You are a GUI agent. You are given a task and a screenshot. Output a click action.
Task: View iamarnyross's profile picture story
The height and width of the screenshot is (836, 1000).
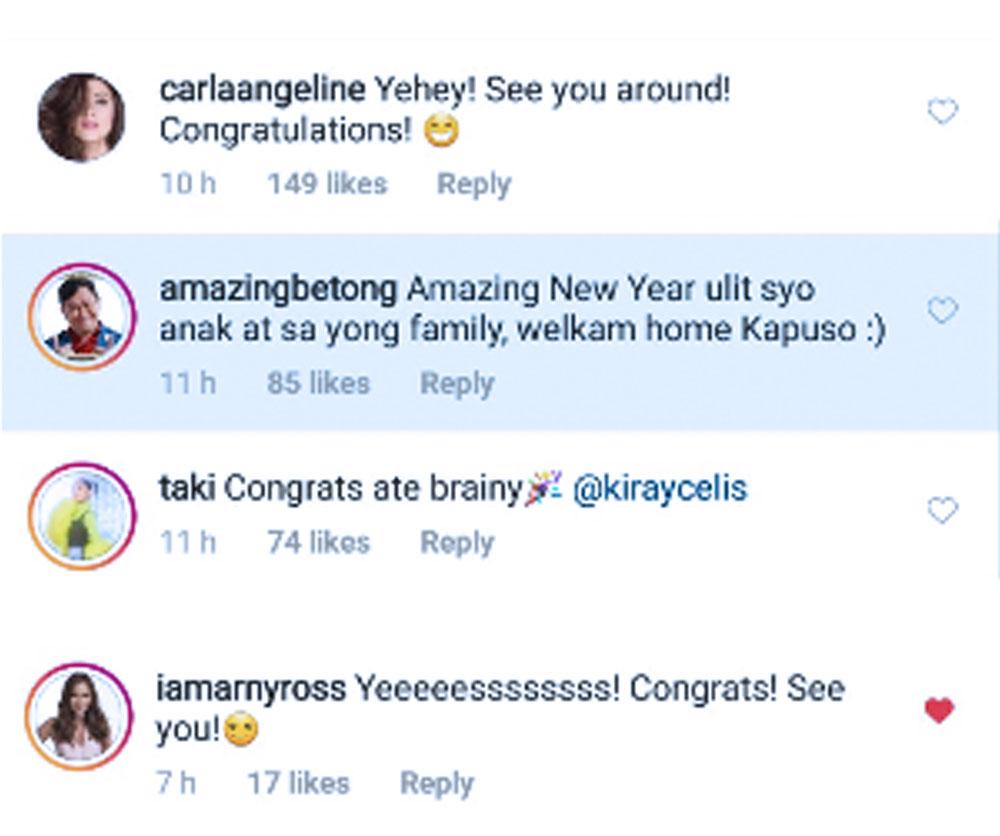(81, 716)
